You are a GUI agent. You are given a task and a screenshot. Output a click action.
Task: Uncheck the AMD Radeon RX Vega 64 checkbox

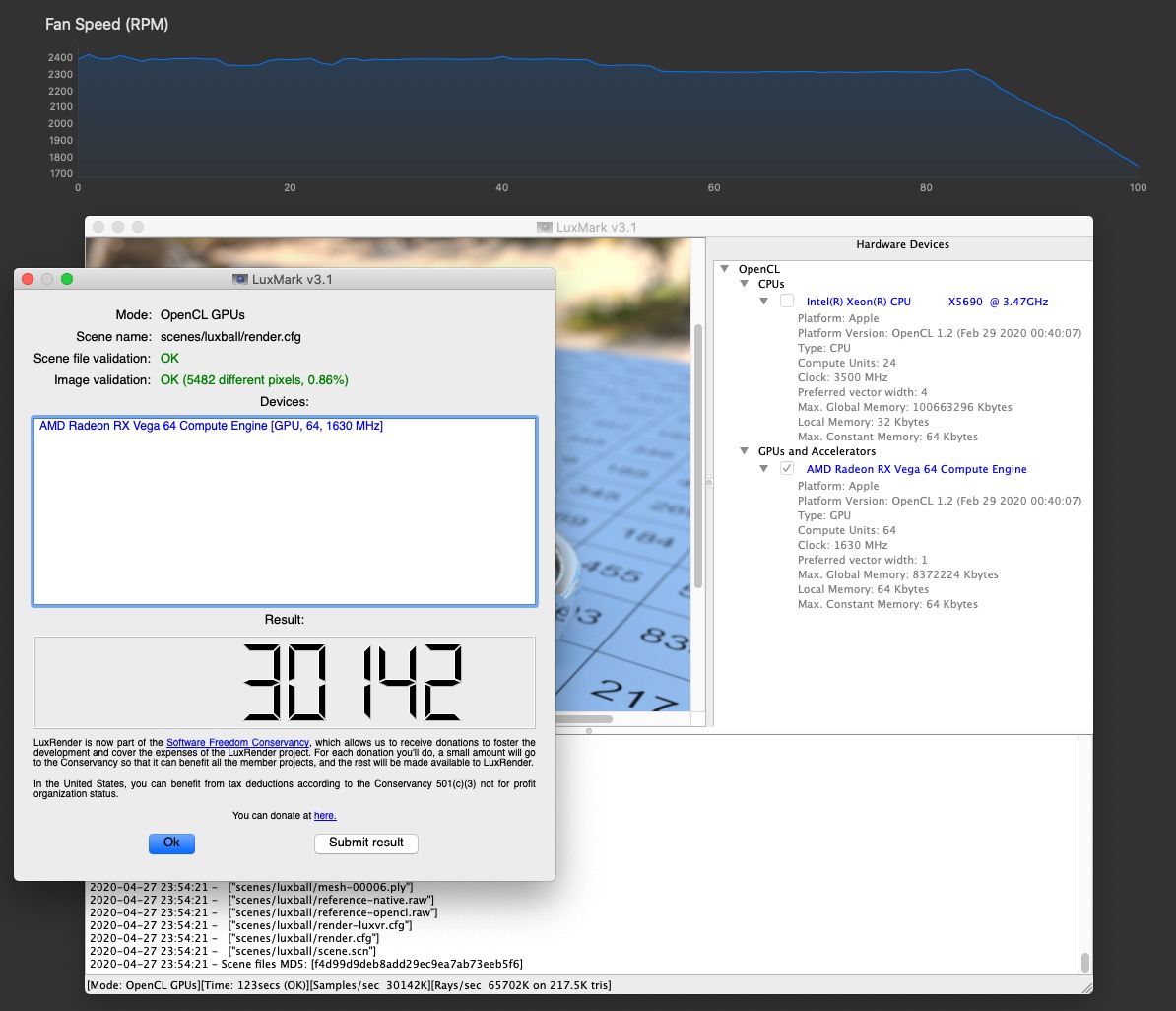point(787,468)
